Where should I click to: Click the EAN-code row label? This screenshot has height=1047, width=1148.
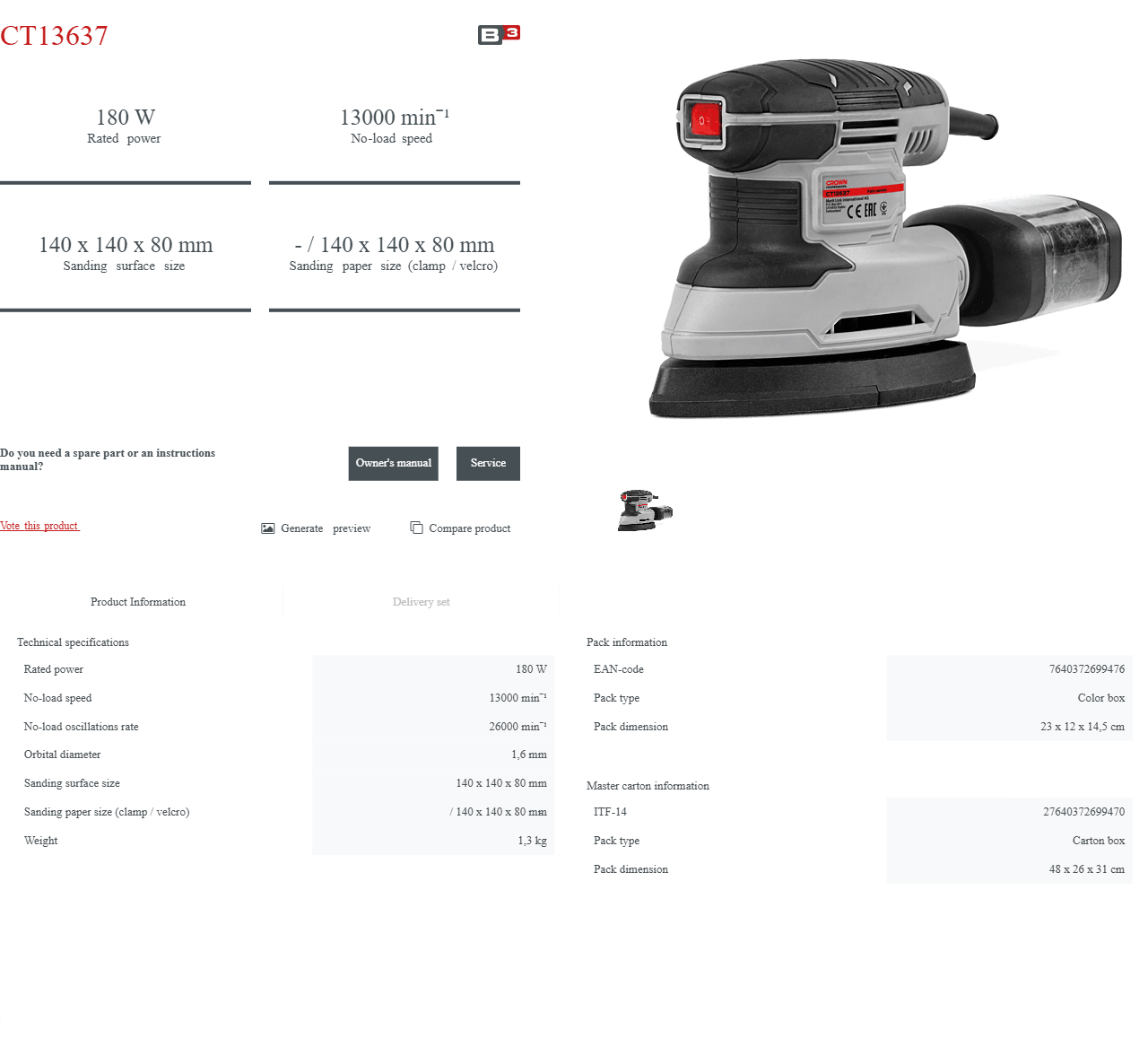[618, 669]
